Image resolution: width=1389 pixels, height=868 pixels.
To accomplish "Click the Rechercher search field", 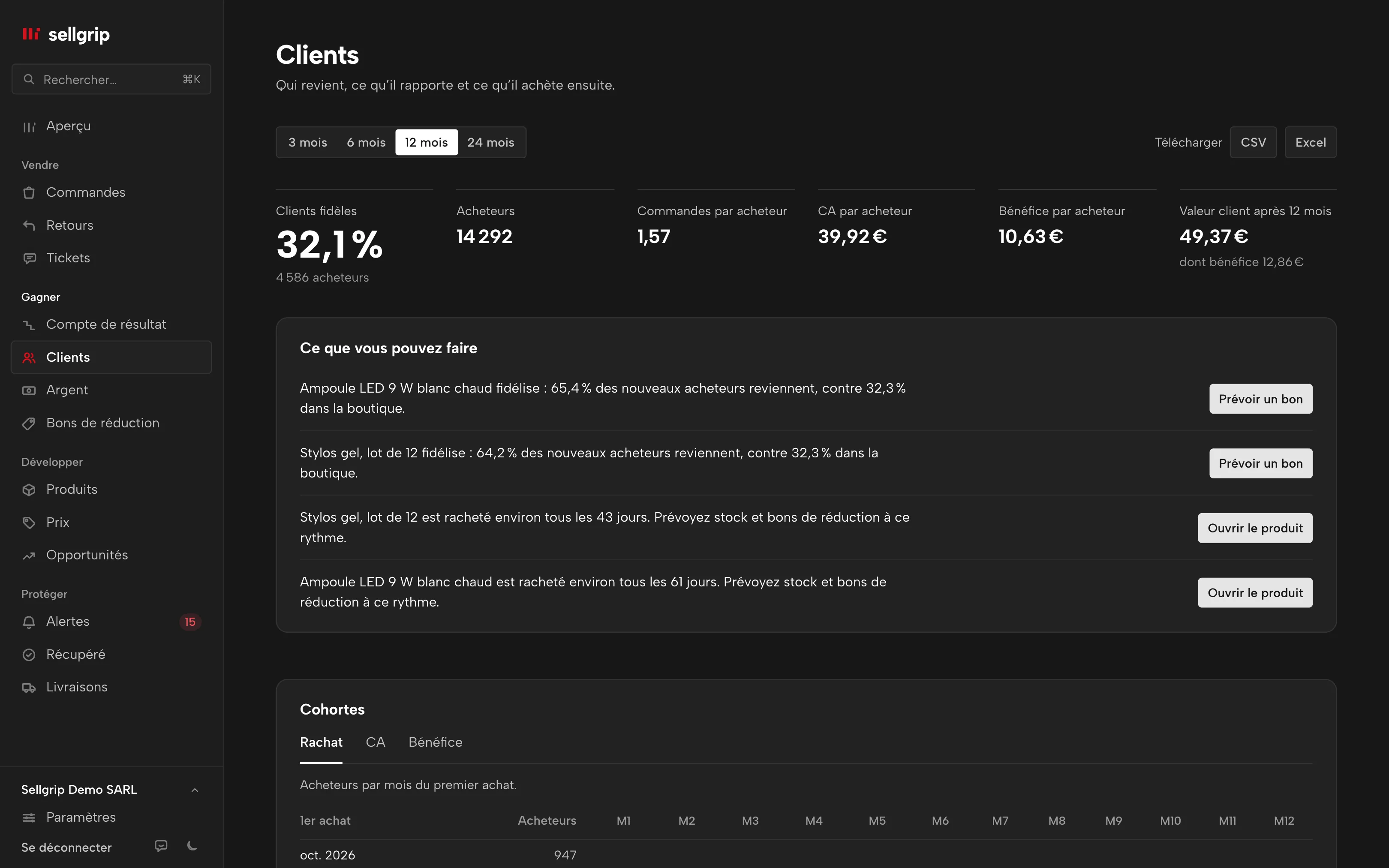I will (111, 79).
